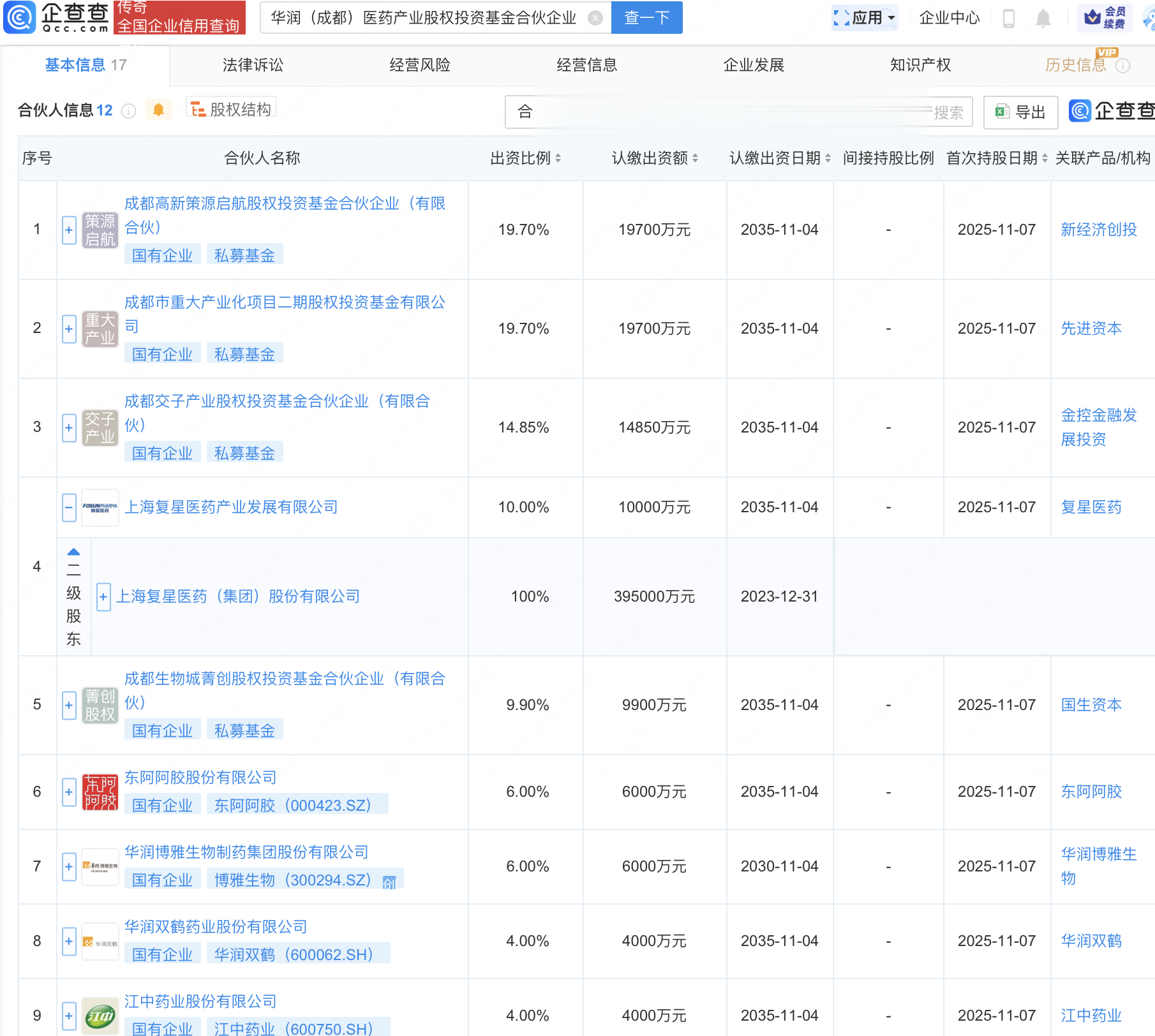Click 重大产业 company logo
Image resolution: width=1155 pixels, height=1036 pixels.
[100, 329]
